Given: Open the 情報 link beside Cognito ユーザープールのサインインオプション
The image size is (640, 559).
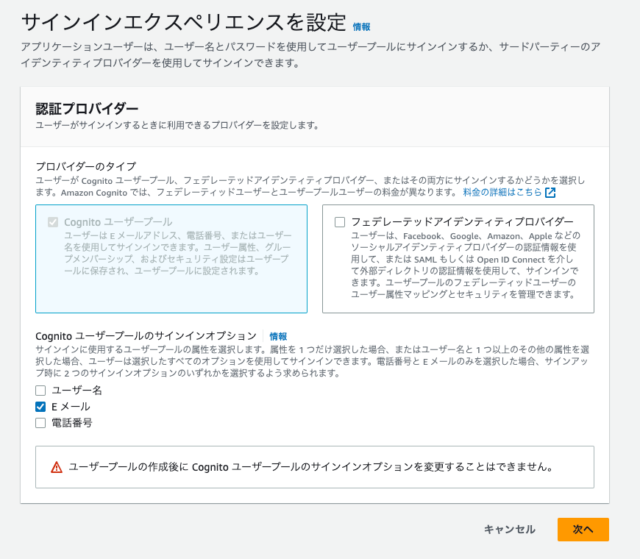Looking at the screenshot, I should [x=278, y=336].
